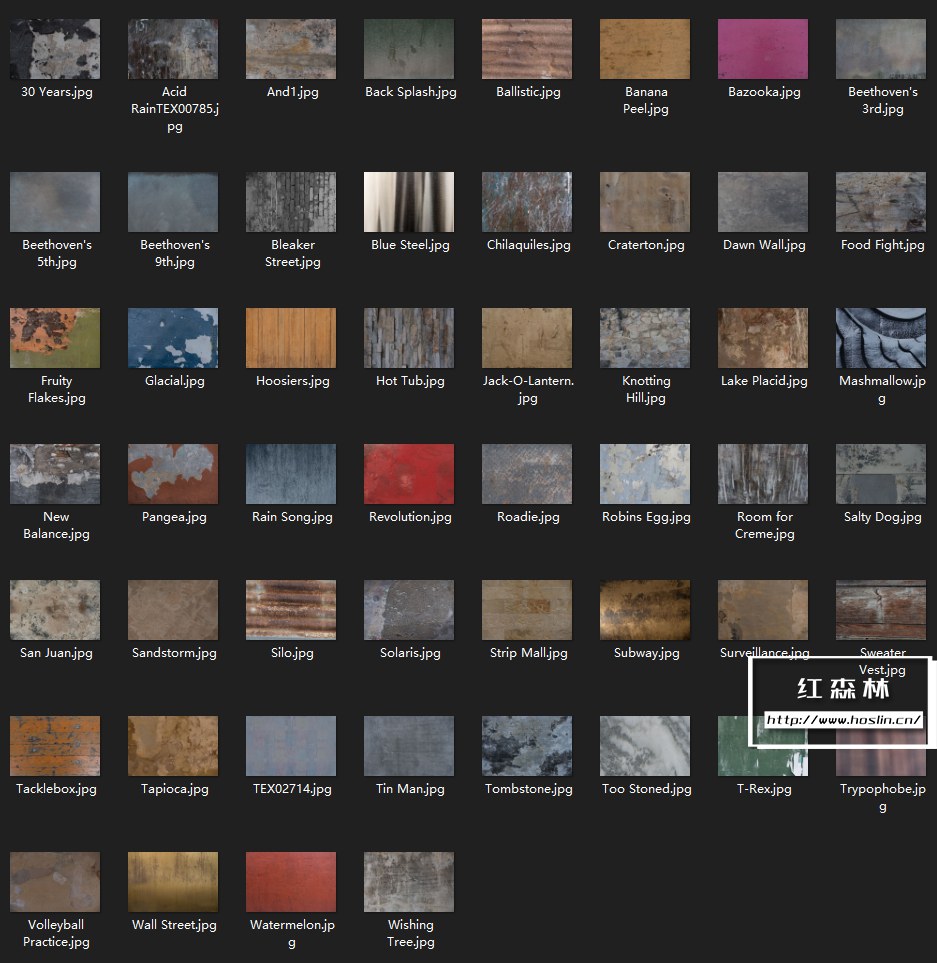The width and height of the screenshot is (937, 963).
Task: Select the 30 Years.jpg thumbnail
Action: 55,49
